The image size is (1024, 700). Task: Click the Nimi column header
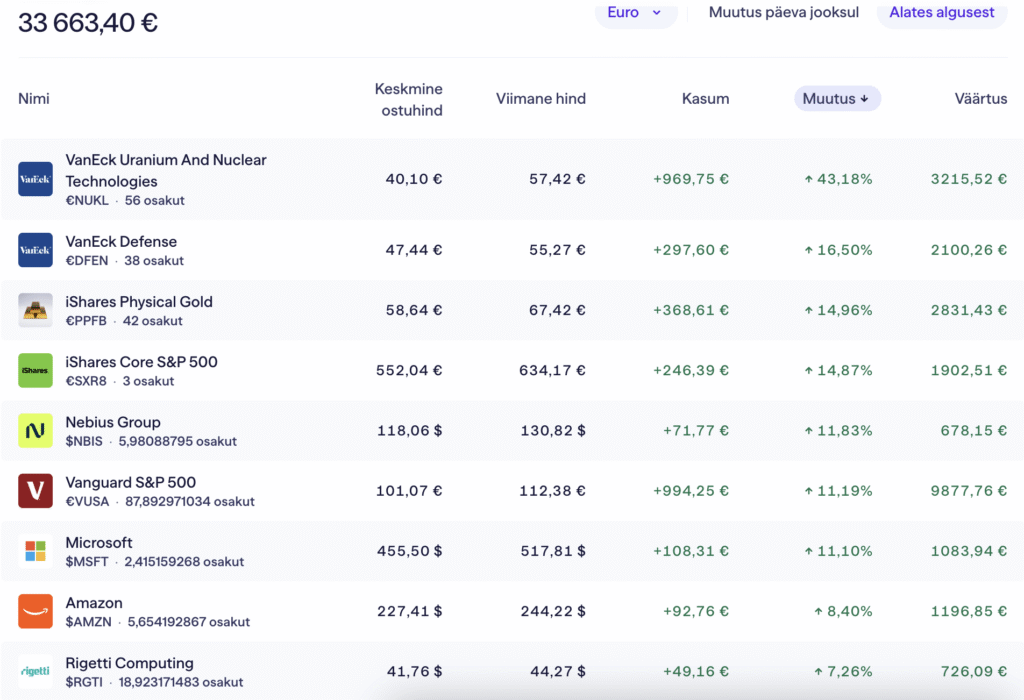(x=34, y=99)
